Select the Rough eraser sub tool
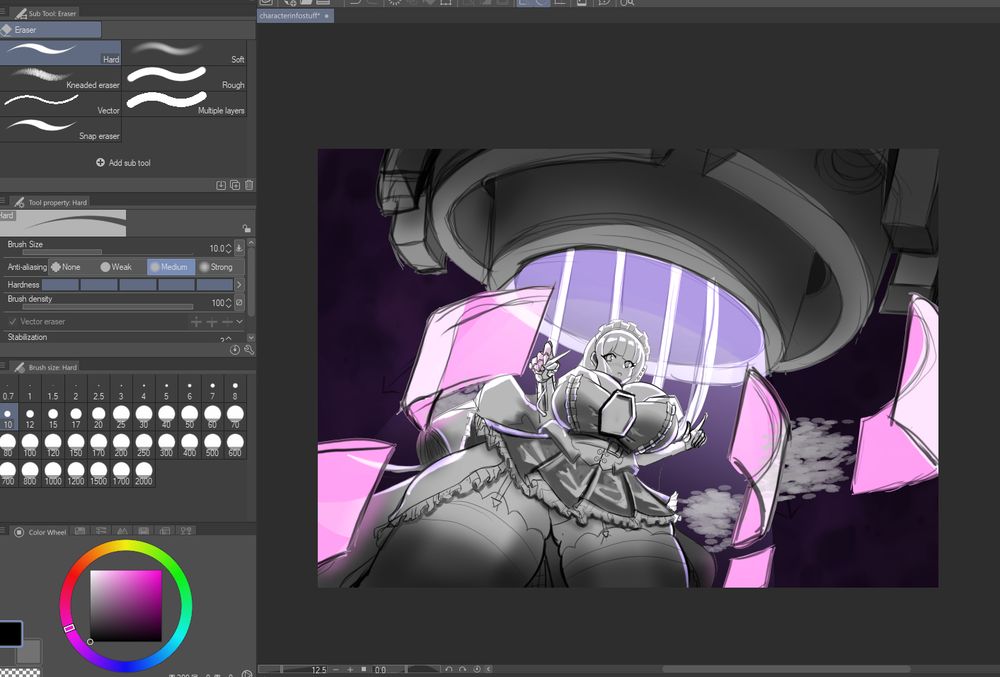The image size is (1000, 677). coord(184,78)
